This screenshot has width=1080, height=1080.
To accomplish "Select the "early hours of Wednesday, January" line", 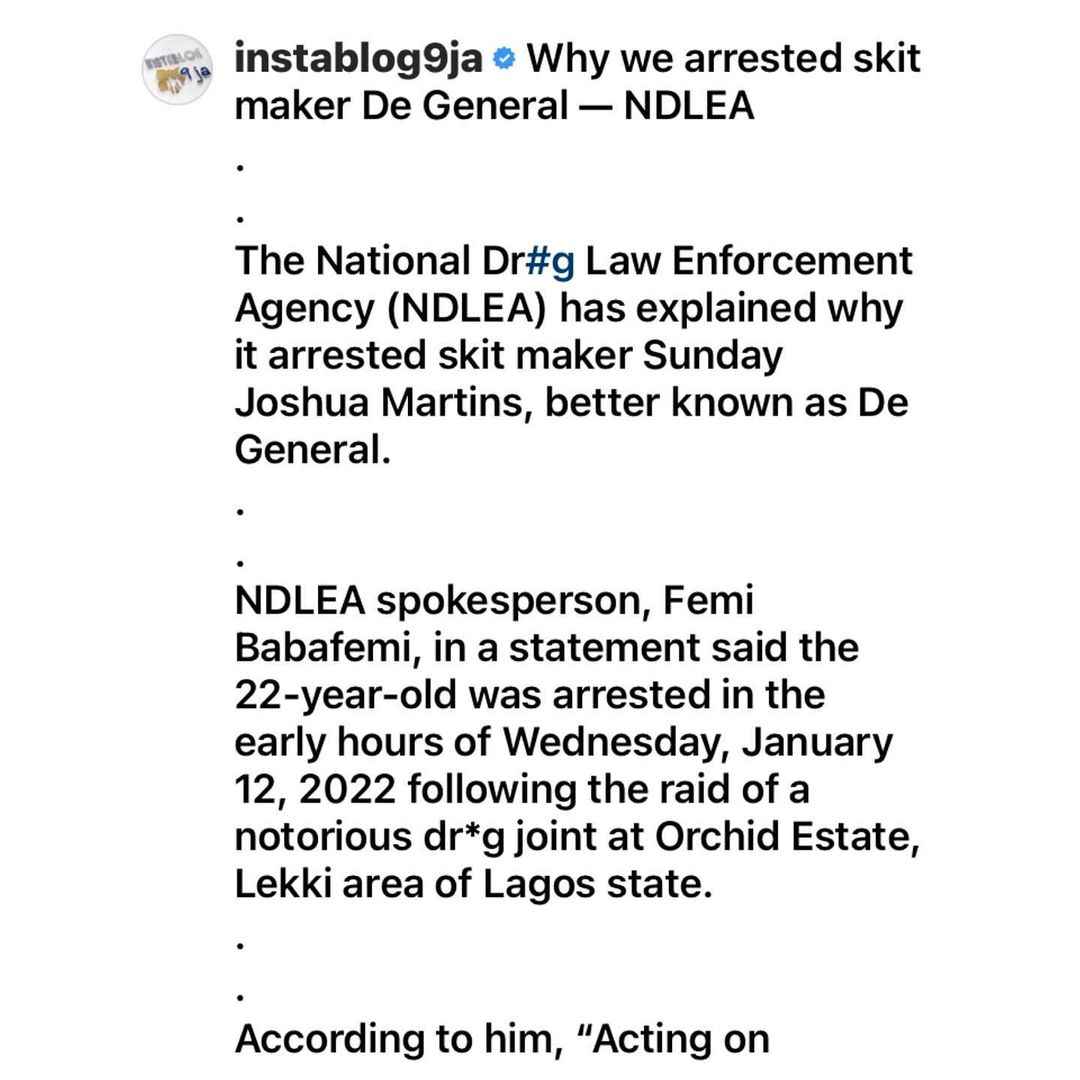I will pyautogui.click(x=563, y=743).
